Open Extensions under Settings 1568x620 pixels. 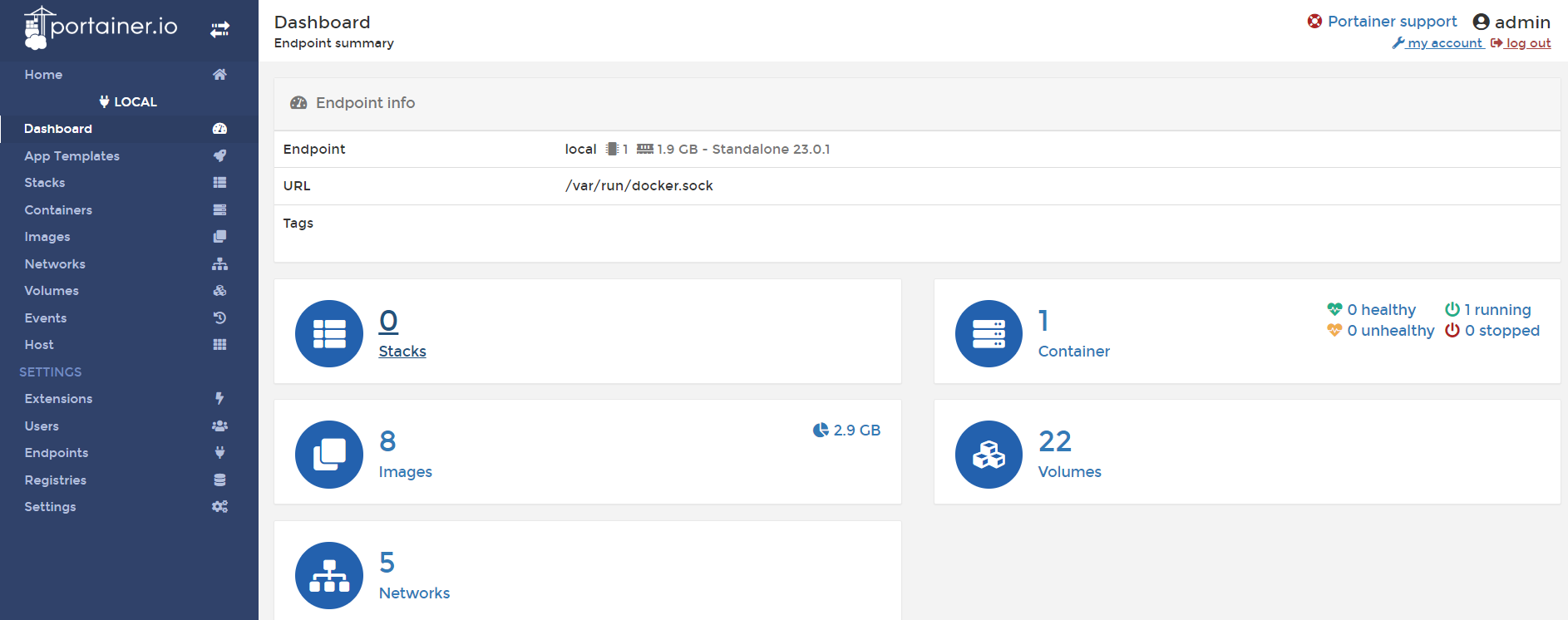pyautogui.click(x=58, y=399)
